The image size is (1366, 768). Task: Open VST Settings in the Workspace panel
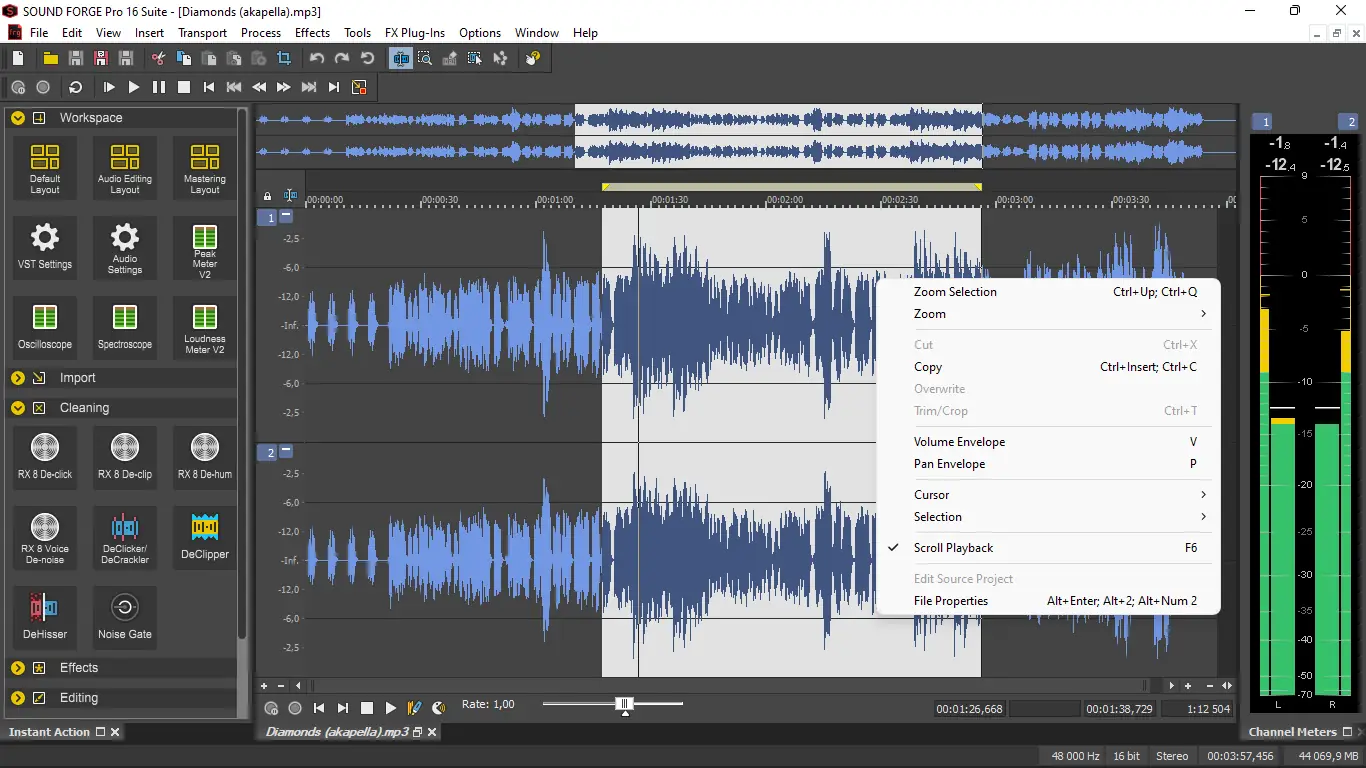pyautogui.click(x=44, y=247)
